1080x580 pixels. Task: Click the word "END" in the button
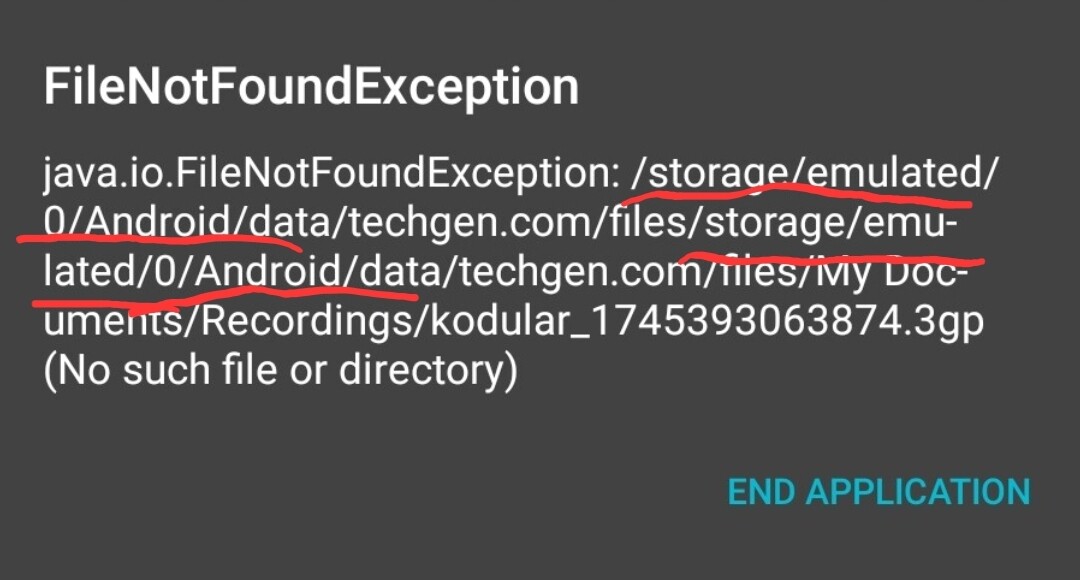tap(761, 492)
